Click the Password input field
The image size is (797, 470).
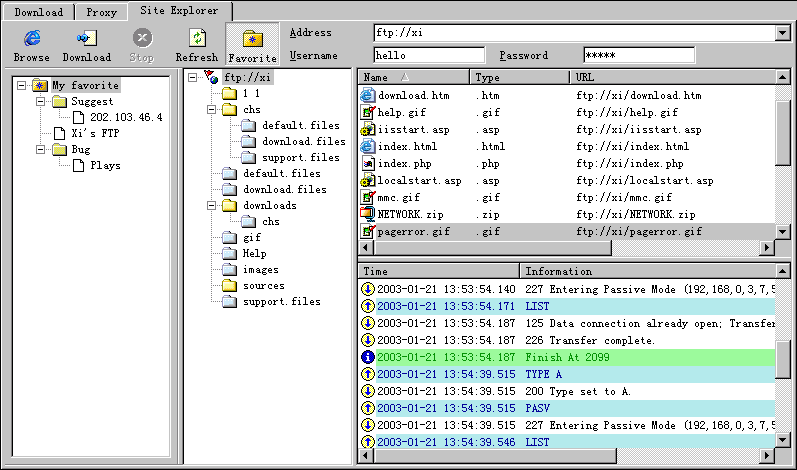click(639, 55)
